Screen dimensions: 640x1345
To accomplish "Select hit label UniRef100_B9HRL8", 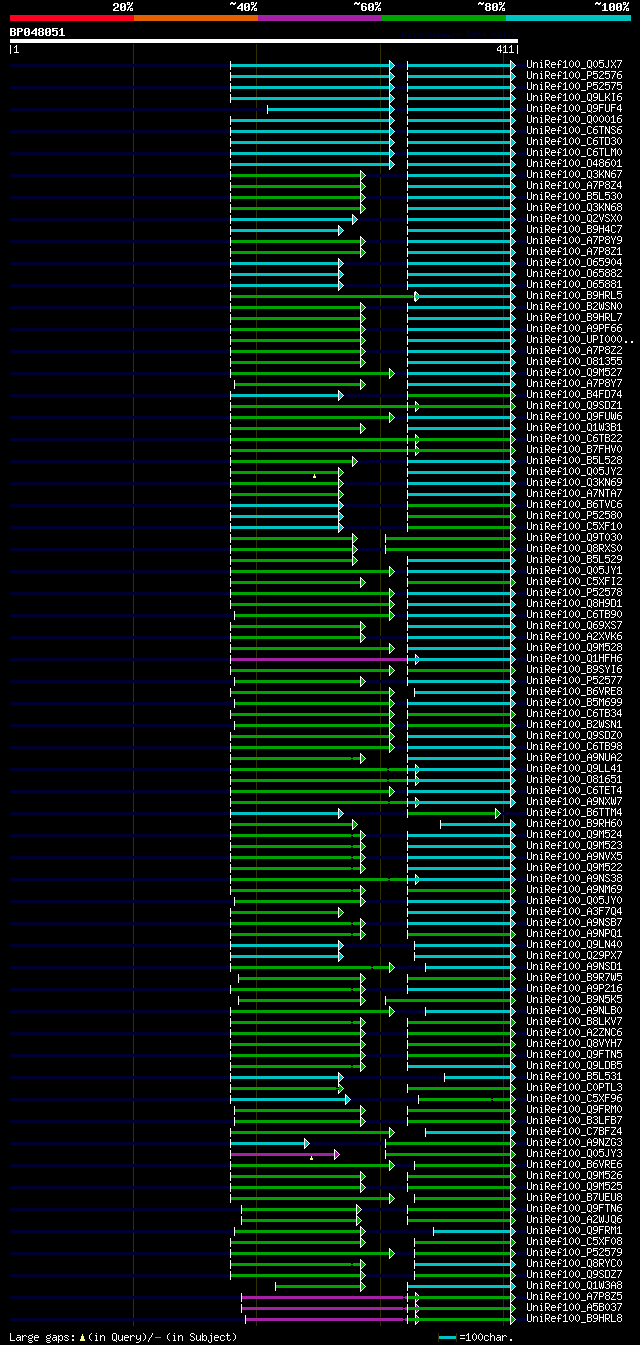I will coord(574,1318).
